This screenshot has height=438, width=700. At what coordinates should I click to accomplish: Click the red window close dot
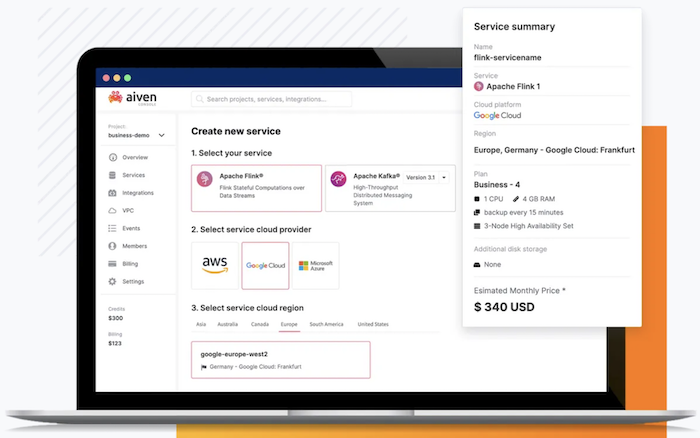106,78
